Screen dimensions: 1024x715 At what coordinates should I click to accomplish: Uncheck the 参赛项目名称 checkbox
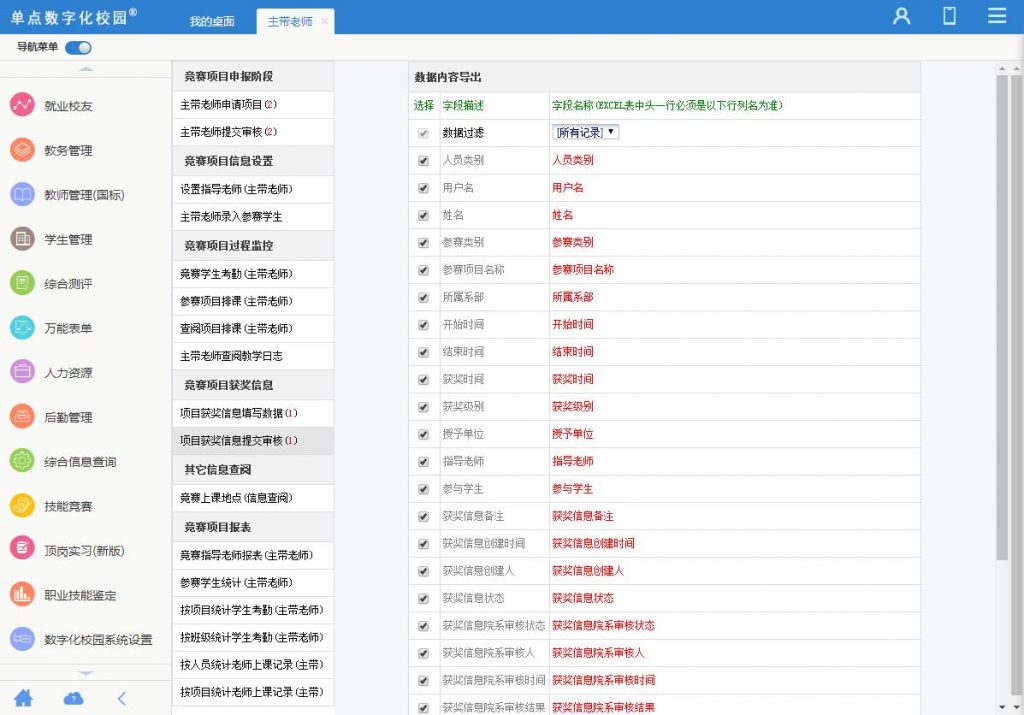click(x=423, y=270)
